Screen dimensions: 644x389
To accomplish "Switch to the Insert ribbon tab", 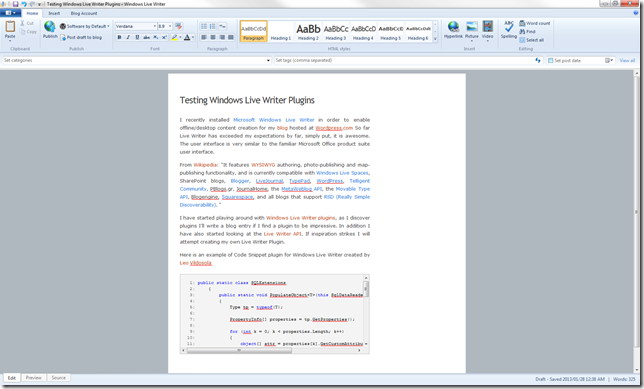I will pyautogui.click(x=54, y=13).
